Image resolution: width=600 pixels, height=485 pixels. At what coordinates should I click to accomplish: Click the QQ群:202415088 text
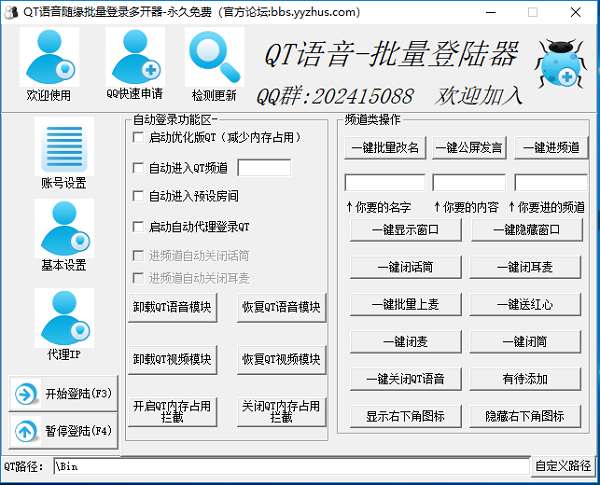tap(335, 96)
